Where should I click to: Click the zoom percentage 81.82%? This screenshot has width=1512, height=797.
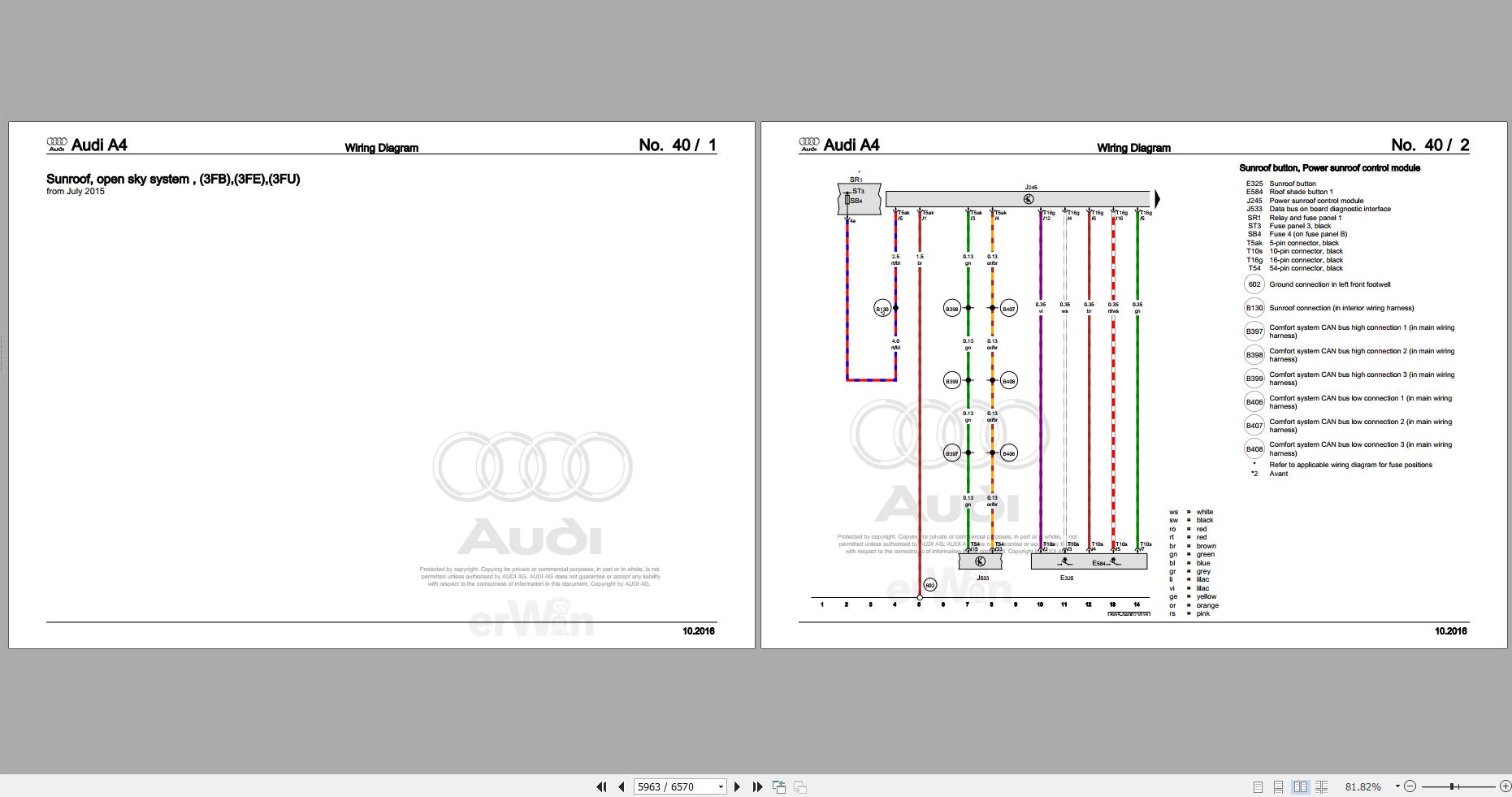[x=1363, y=786]
